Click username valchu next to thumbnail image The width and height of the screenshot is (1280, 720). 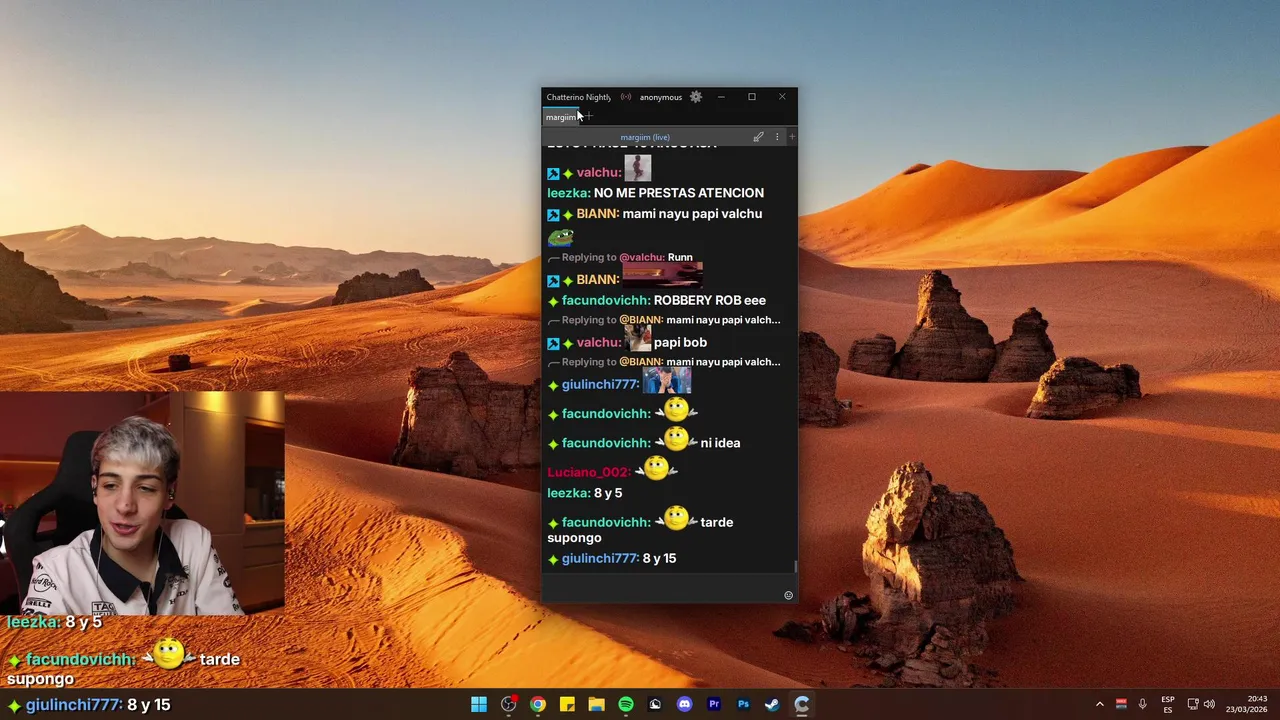599,173
